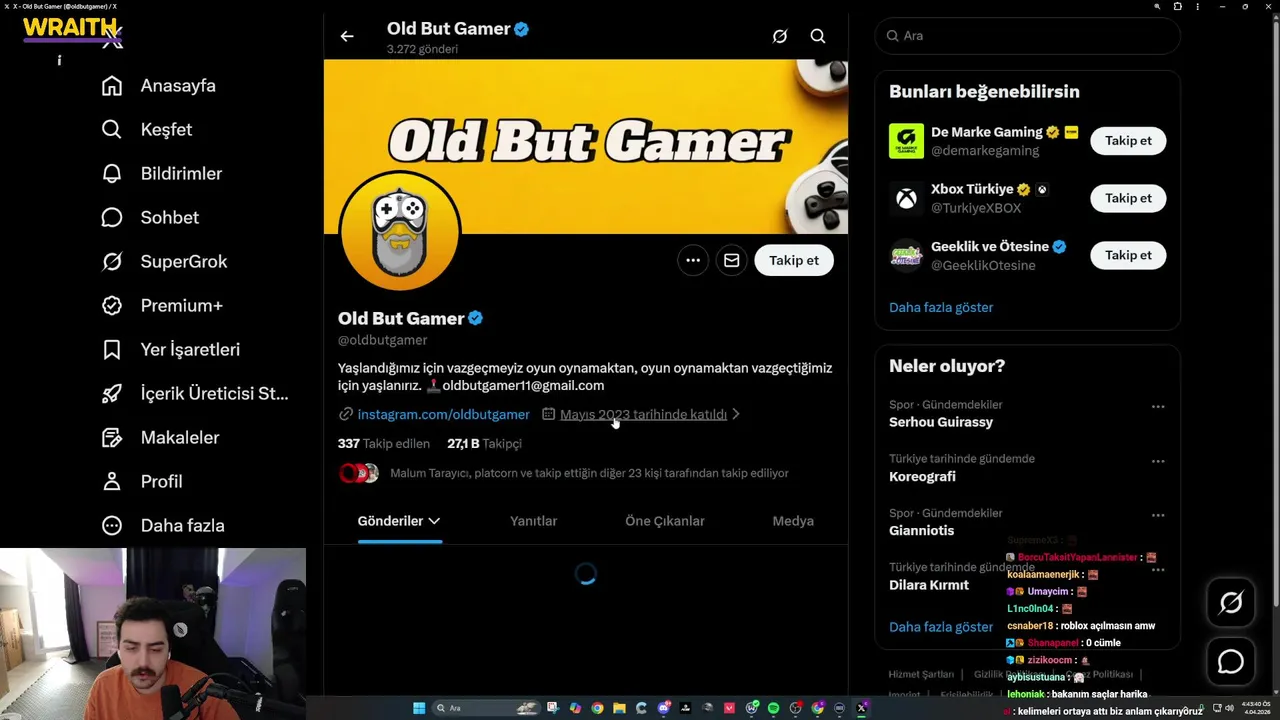The image size is (1280, 720).
Task: Open Koreografi trending topic
Action: point(922,476)
